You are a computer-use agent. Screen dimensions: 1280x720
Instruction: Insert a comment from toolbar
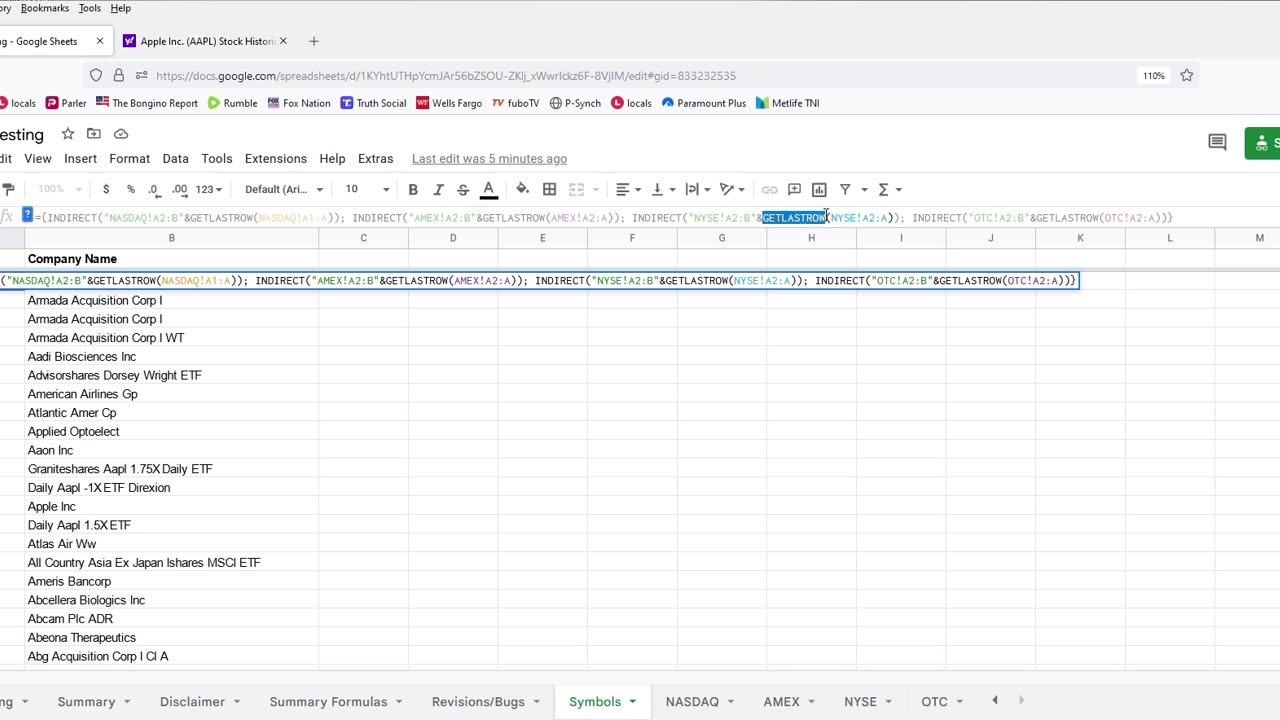pyautogui.click(x=794, y=189)
